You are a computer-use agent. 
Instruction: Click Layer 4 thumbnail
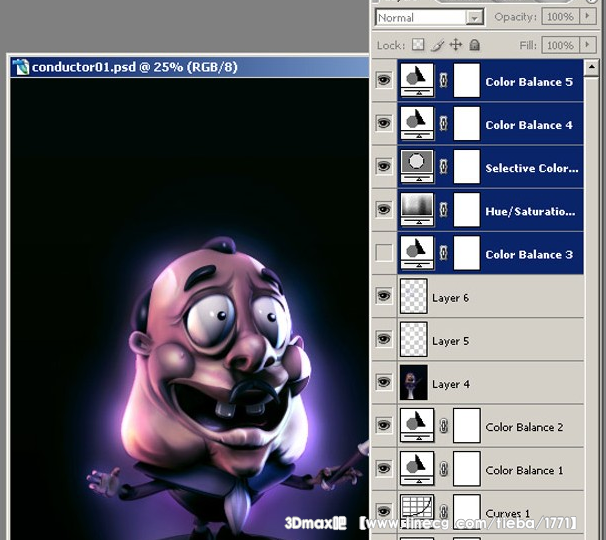[414, 383]
